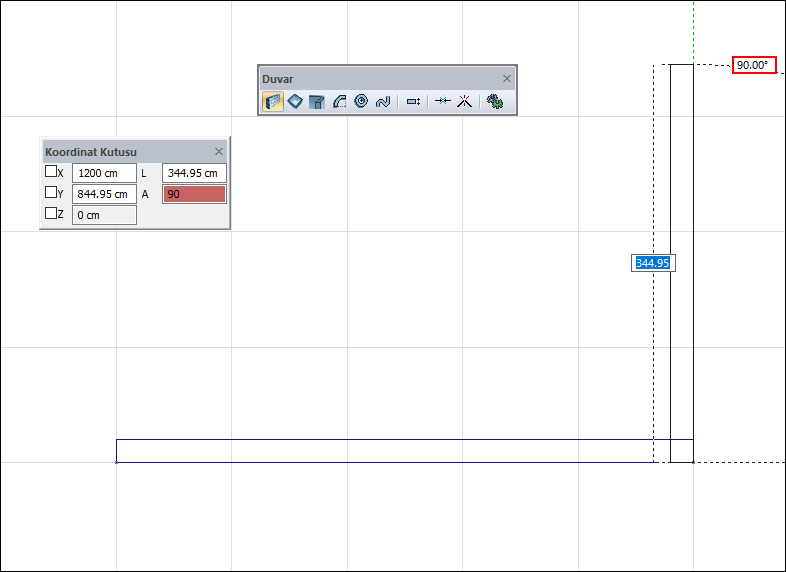
Task: Click the red highlighted A angle field
Action: click(194, 194)
